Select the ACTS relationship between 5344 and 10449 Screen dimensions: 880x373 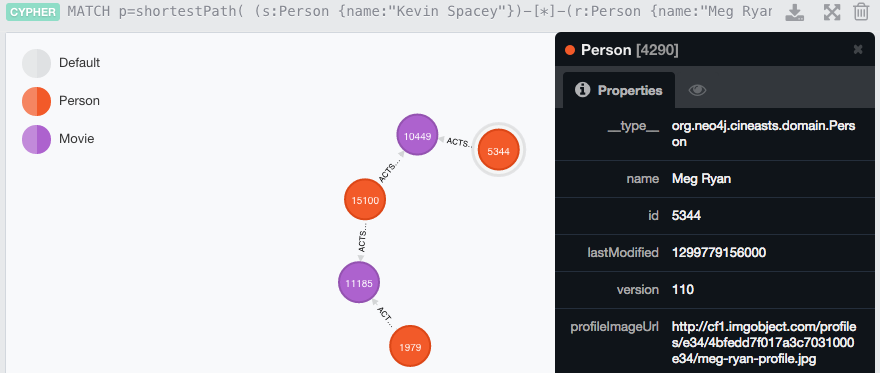(457, 142)
